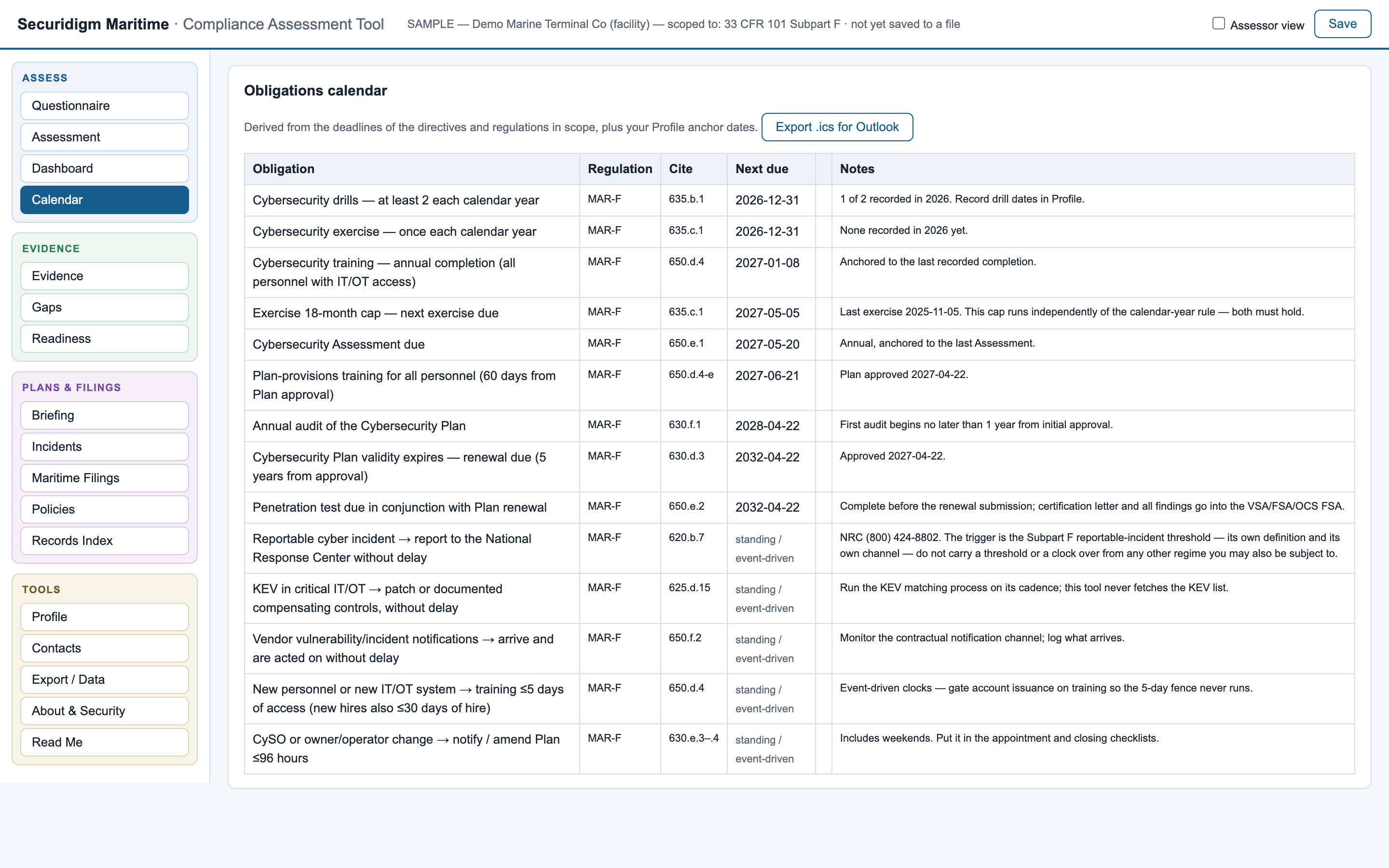Viewport: 1389px width, 868px height.
Task: Click cite 630.f.1
Action: (x=685, y=425)
